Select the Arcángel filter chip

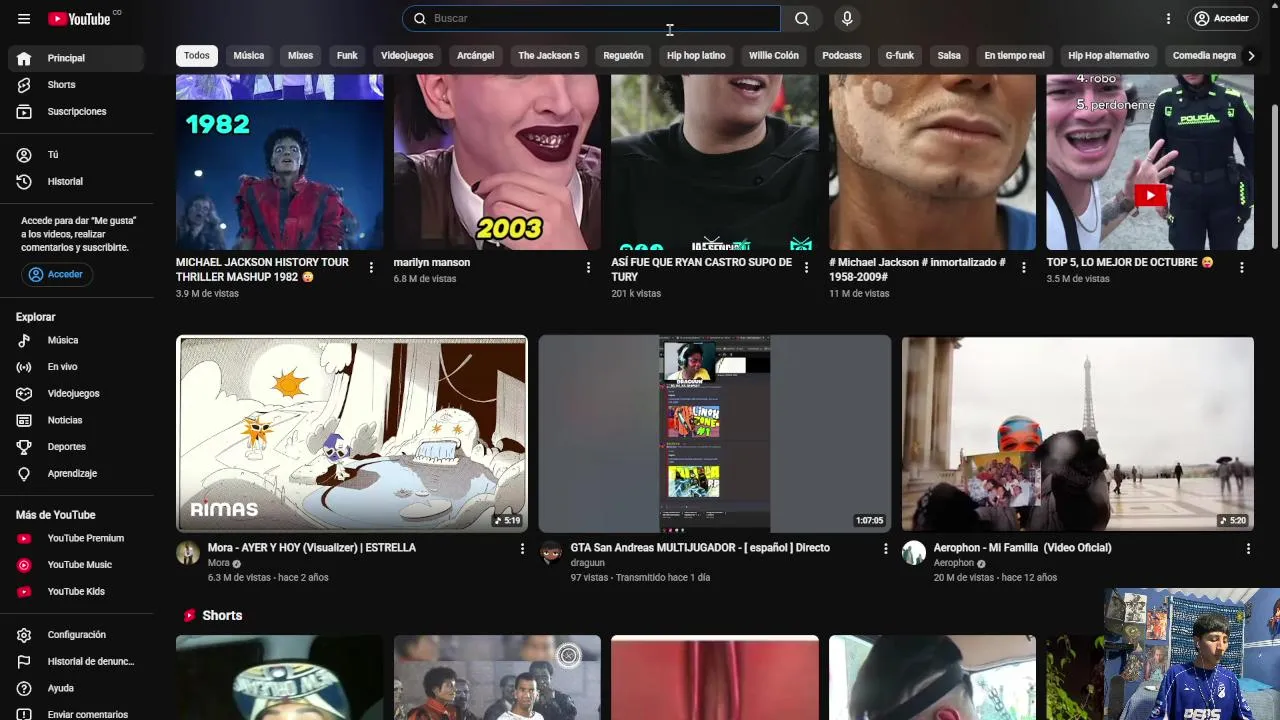coord(476,56)
